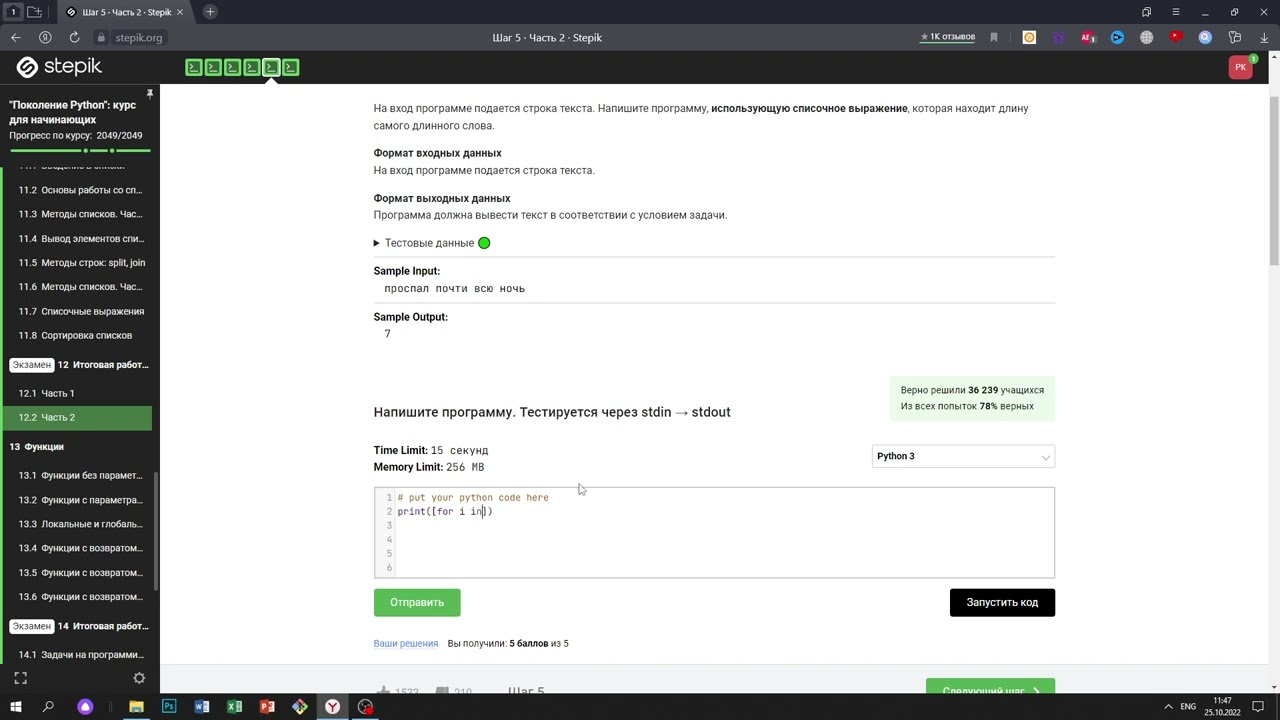
Task: Open the Stepik logo home link
Action: point(59,67)
